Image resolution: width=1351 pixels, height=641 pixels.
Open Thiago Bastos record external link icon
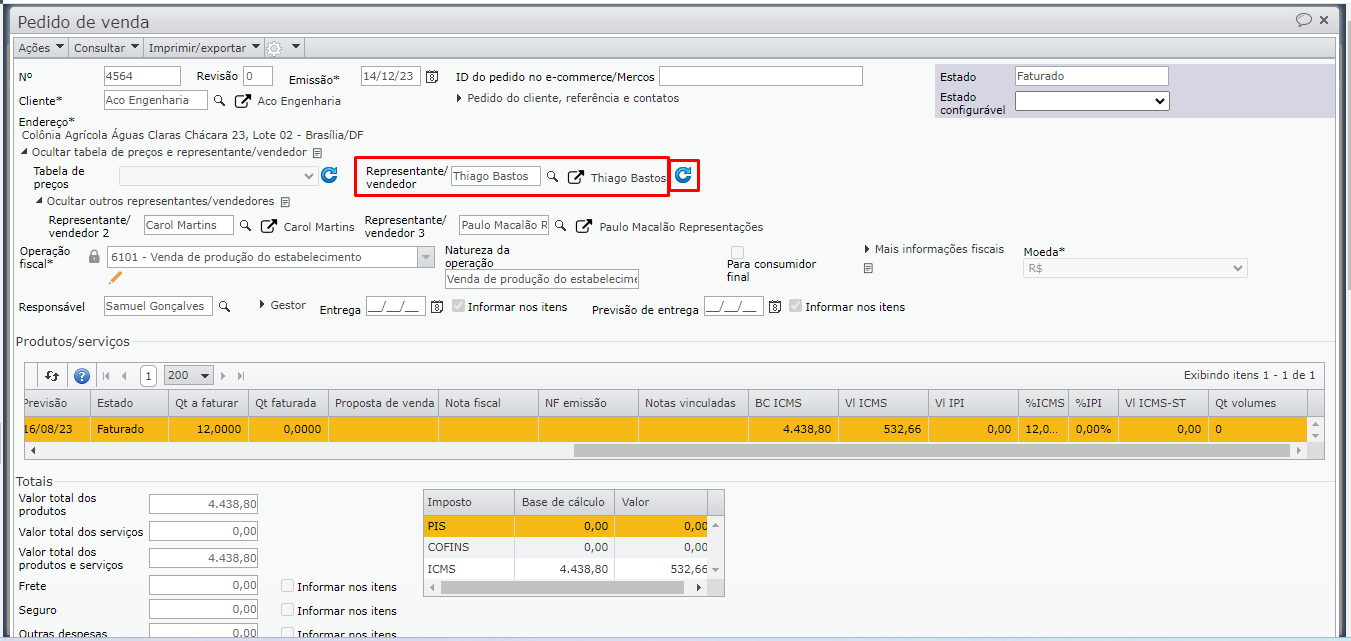pos(576,177)
